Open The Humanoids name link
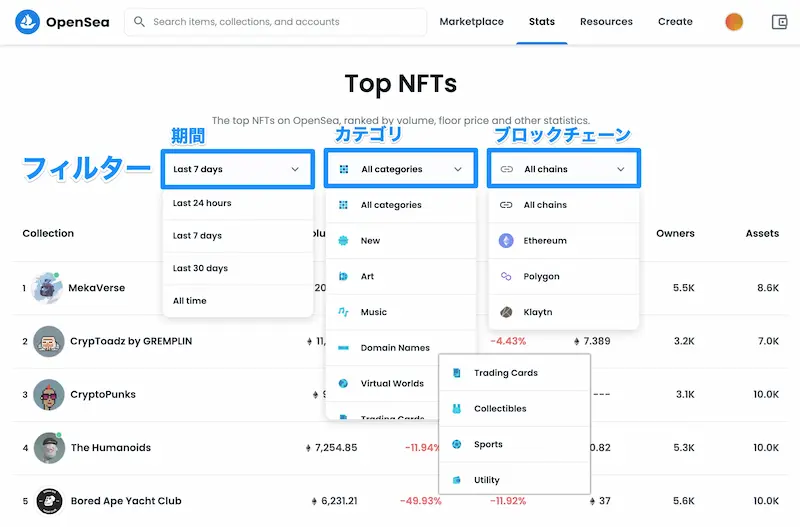 pyautogui.click(x=111, y=448)
